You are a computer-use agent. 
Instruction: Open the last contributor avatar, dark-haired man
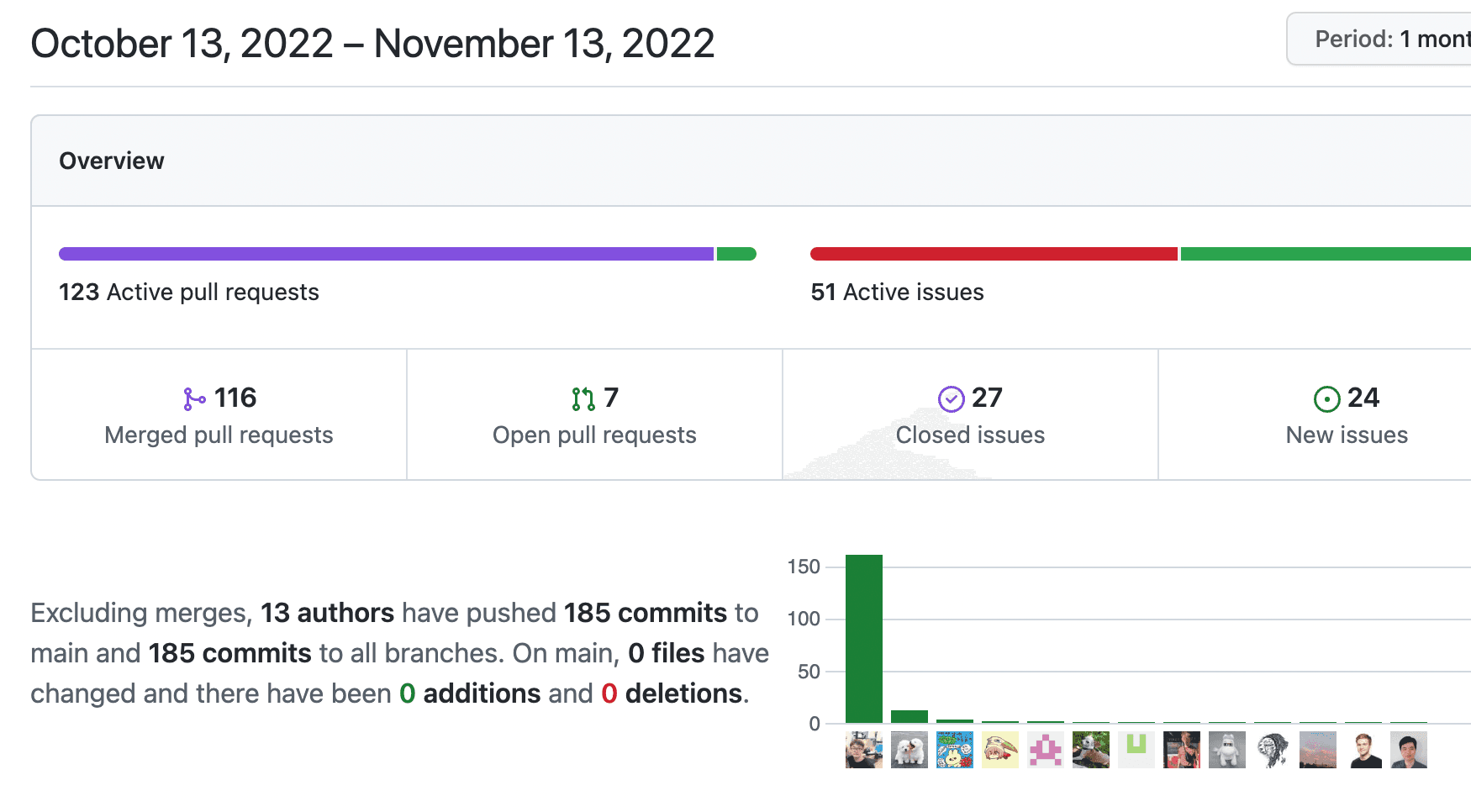click(1409, 750)
